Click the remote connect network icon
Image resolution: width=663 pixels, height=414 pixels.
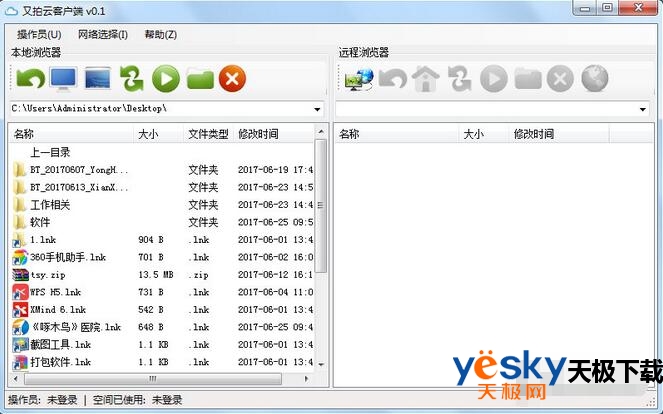click(357, 78)
